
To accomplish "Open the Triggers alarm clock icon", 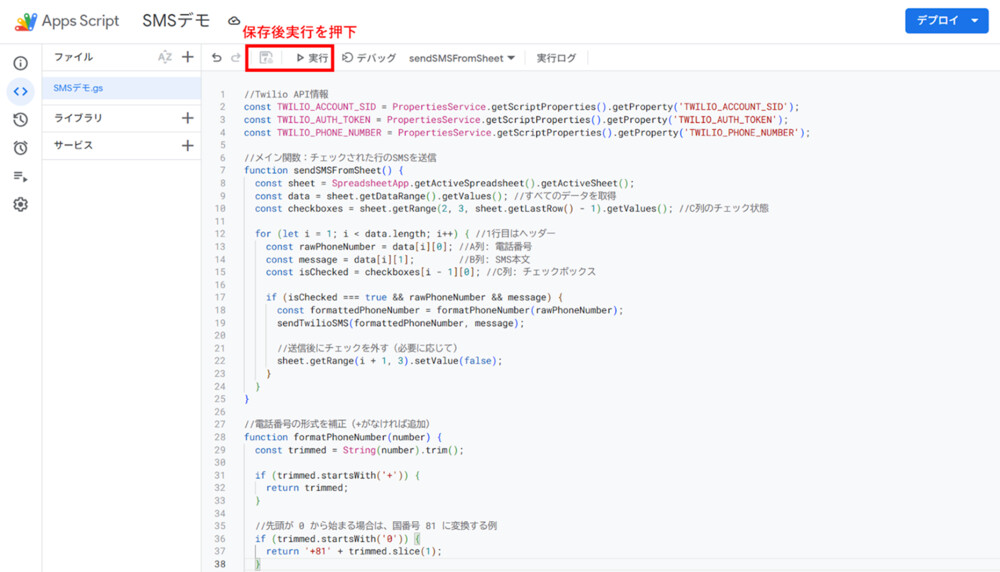I will 20,148.
